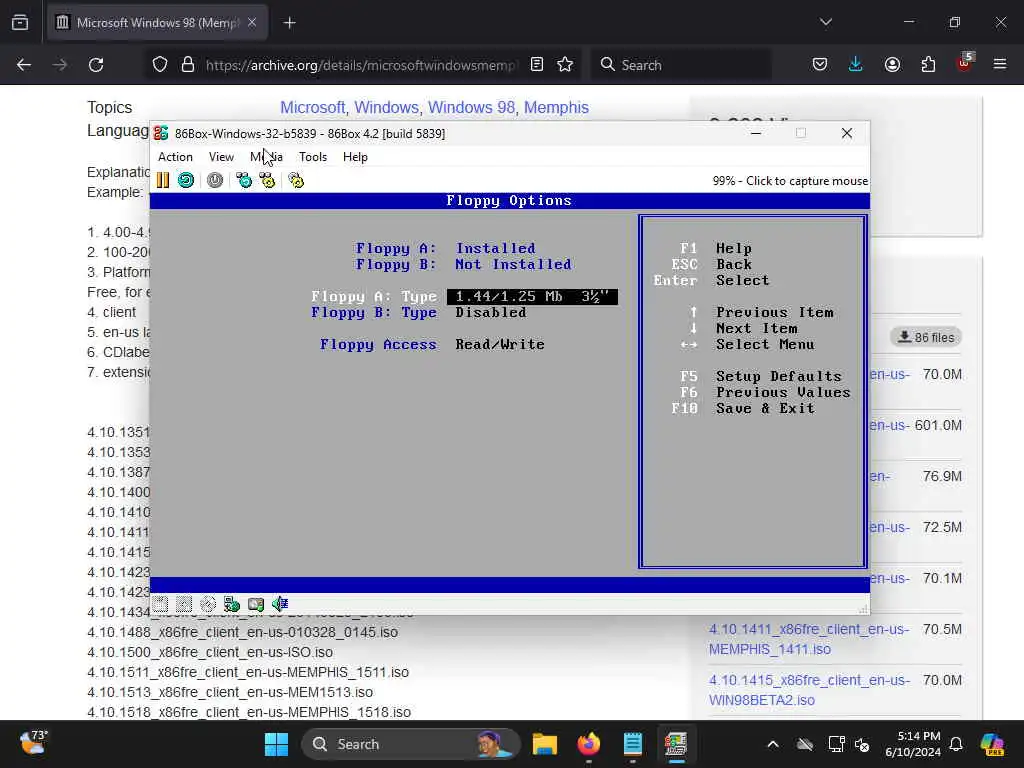
Task: Open Firefox tracking protection shield
Action: 160,65
